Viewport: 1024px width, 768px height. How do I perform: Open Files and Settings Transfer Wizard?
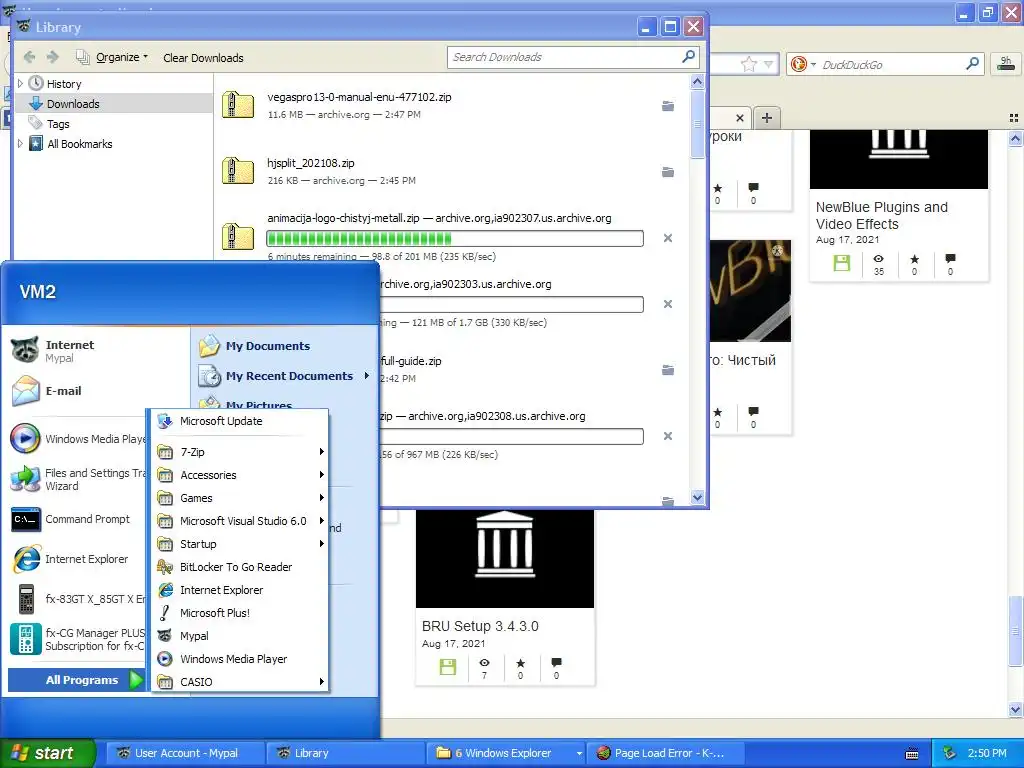click(77, 479)
